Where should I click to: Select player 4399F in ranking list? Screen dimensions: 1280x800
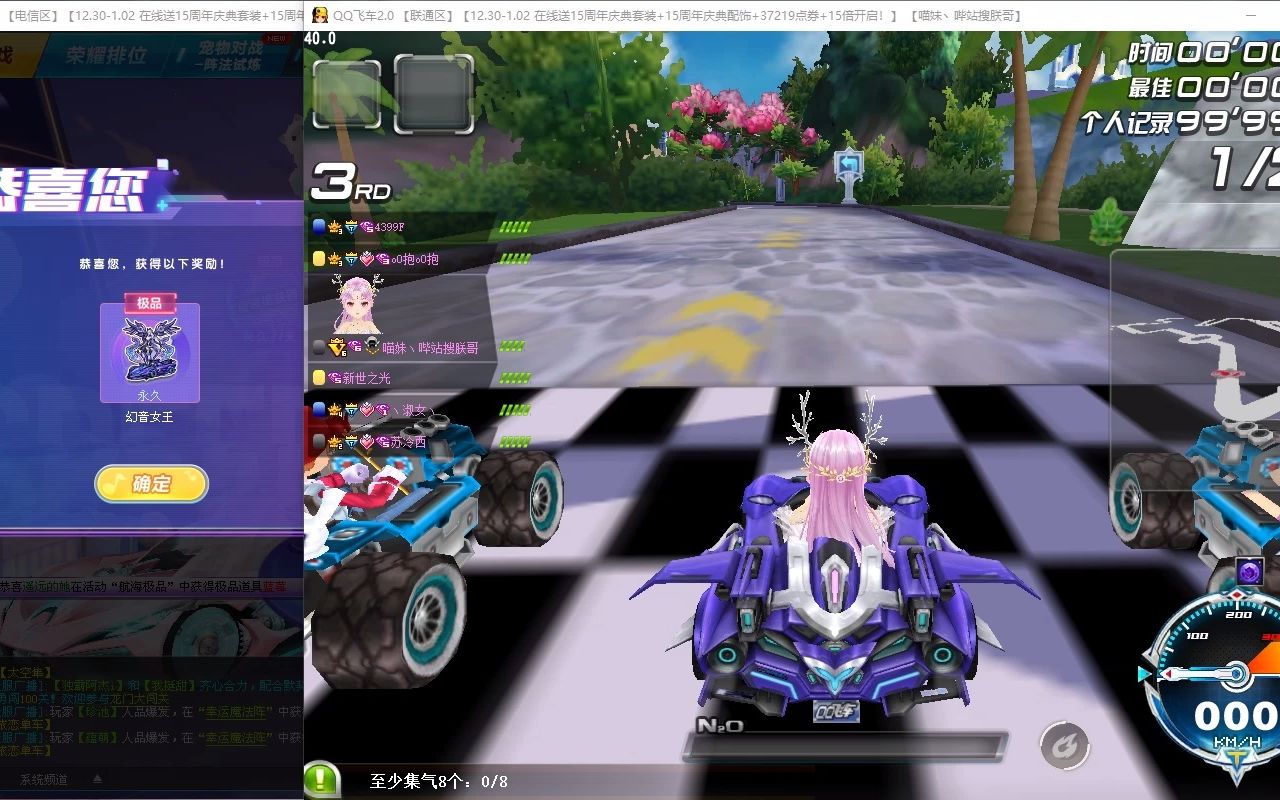pyautogui.click(x=389, y=227)
